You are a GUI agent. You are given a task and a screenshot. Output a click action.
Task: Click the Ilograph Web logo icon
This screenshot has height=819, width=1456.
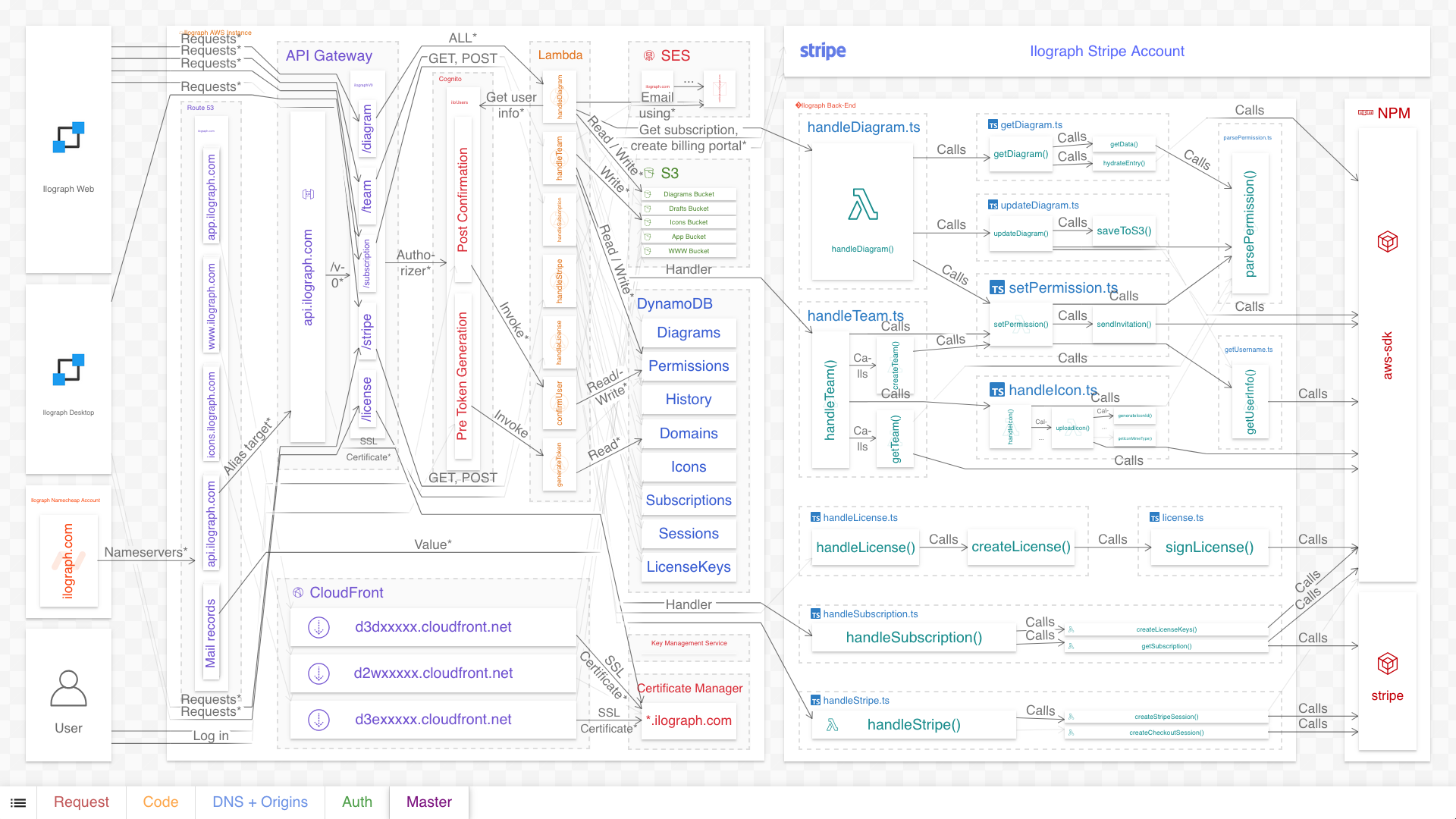point(68,138)
